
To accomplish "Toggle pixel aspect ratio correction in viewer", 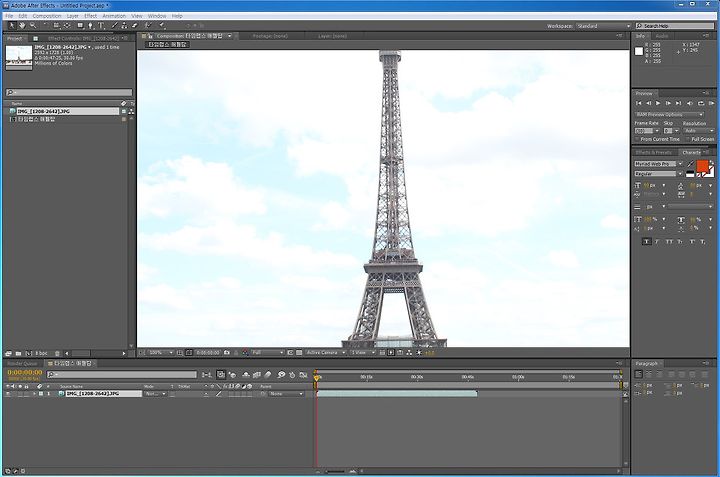I will (x=382, y=353).
